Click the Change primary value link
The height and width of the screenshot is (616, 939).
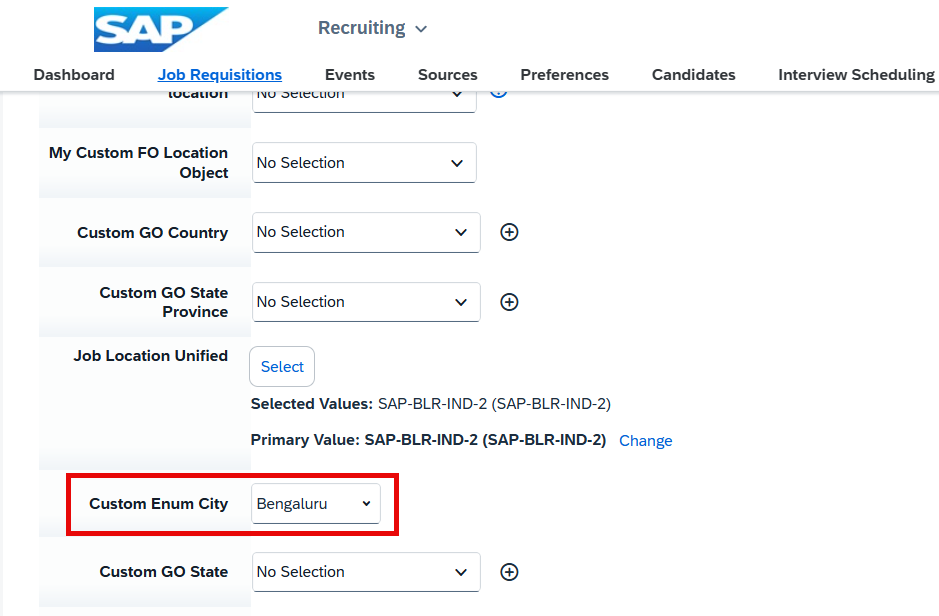click(x=646, y=441)
